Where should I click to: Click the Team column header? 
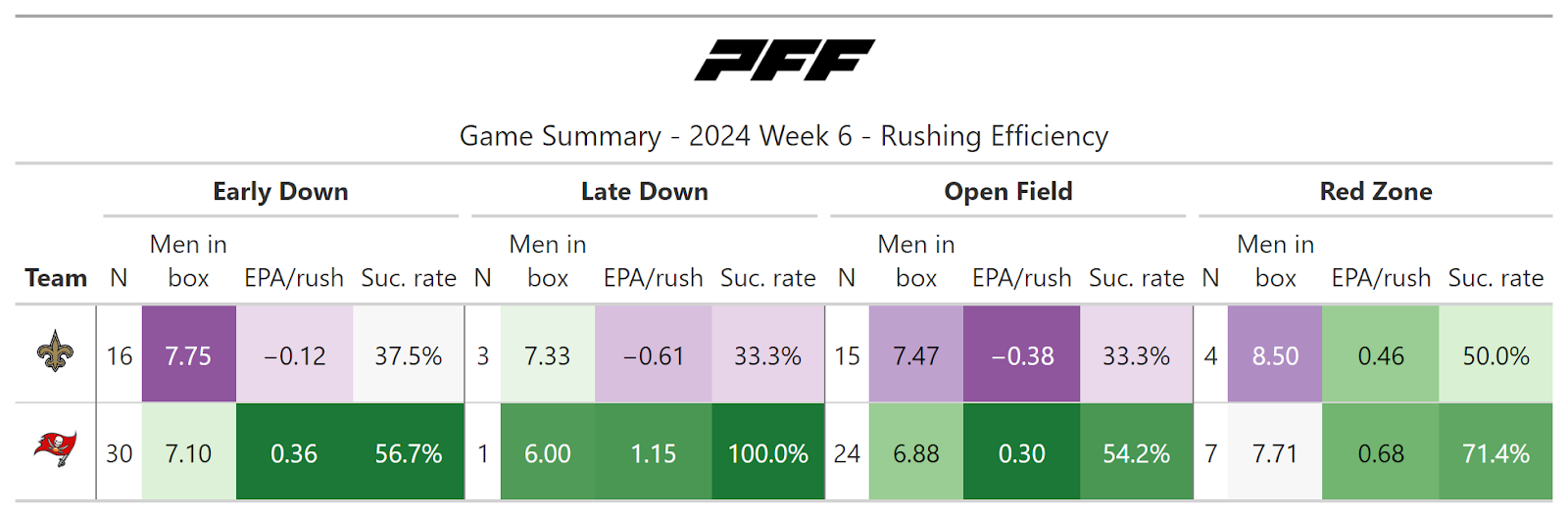tap(56, 278)
